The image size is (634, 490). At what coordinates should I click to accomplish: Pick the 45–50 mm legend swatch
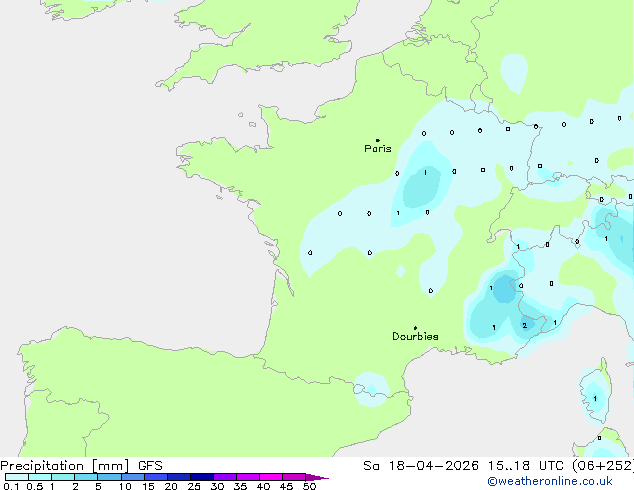pyautogui.click(x=294, y=477)
